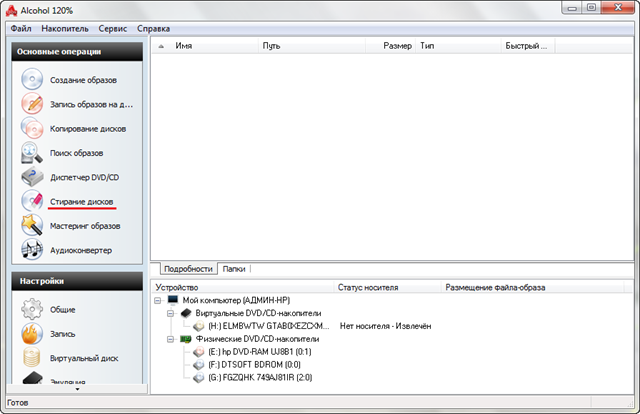
Task: Open Общие settings link
Action: click(62, 309)
